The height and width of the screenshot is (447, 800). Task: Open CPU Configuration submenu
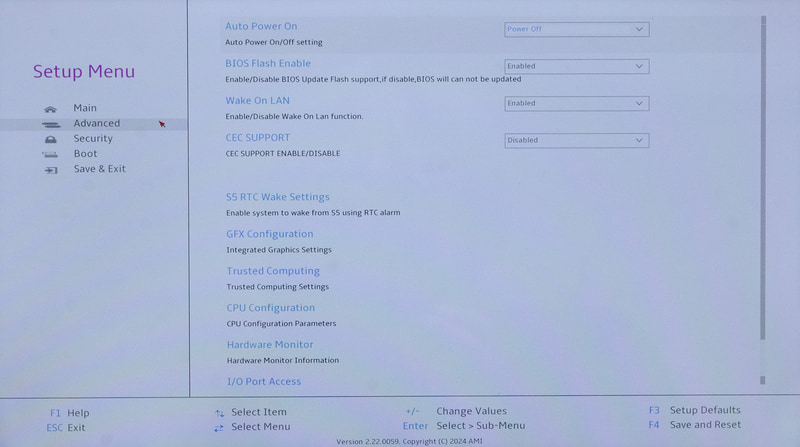tap(270, 308)
